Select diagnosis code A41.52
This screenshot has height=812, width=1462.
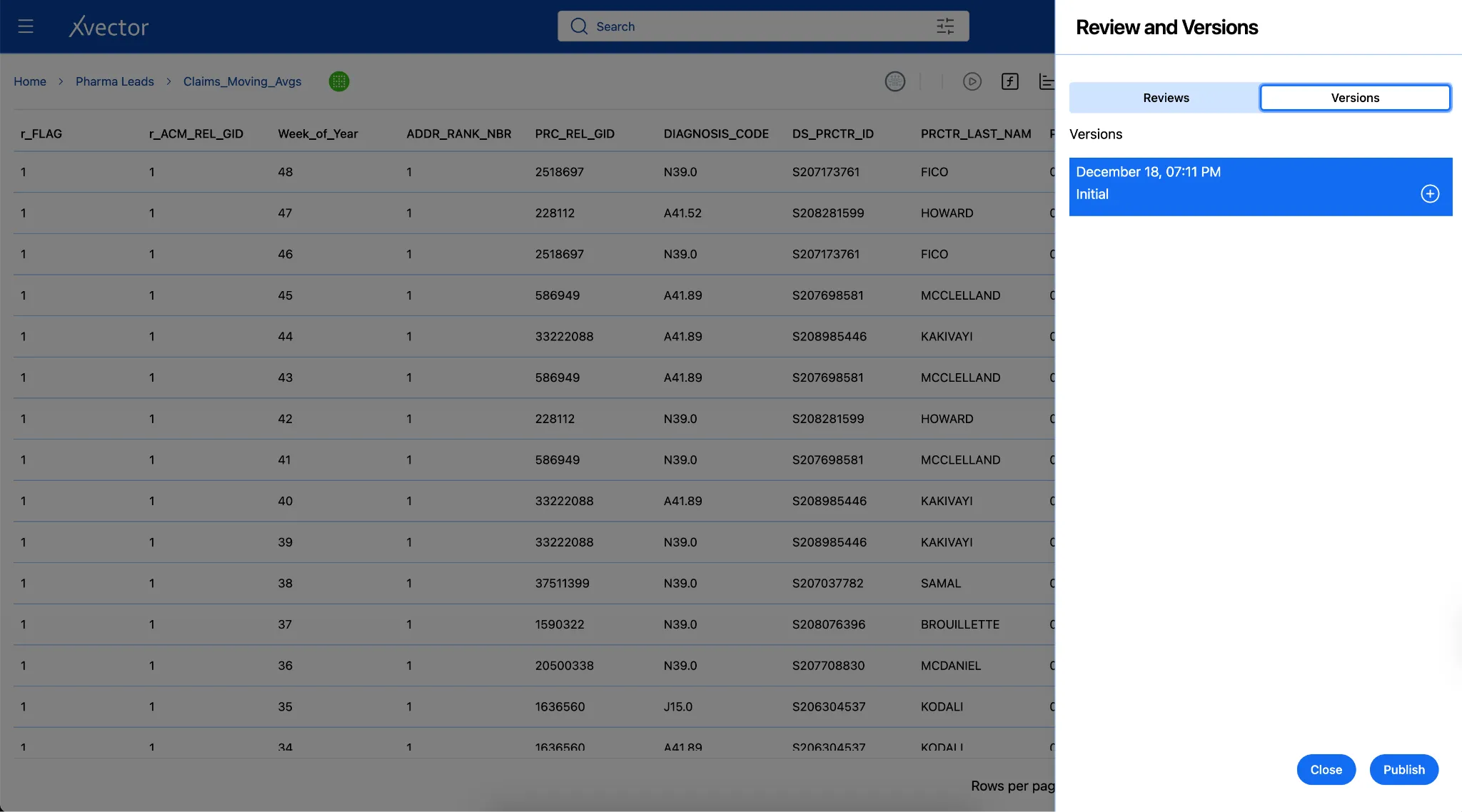coord(682,213)
